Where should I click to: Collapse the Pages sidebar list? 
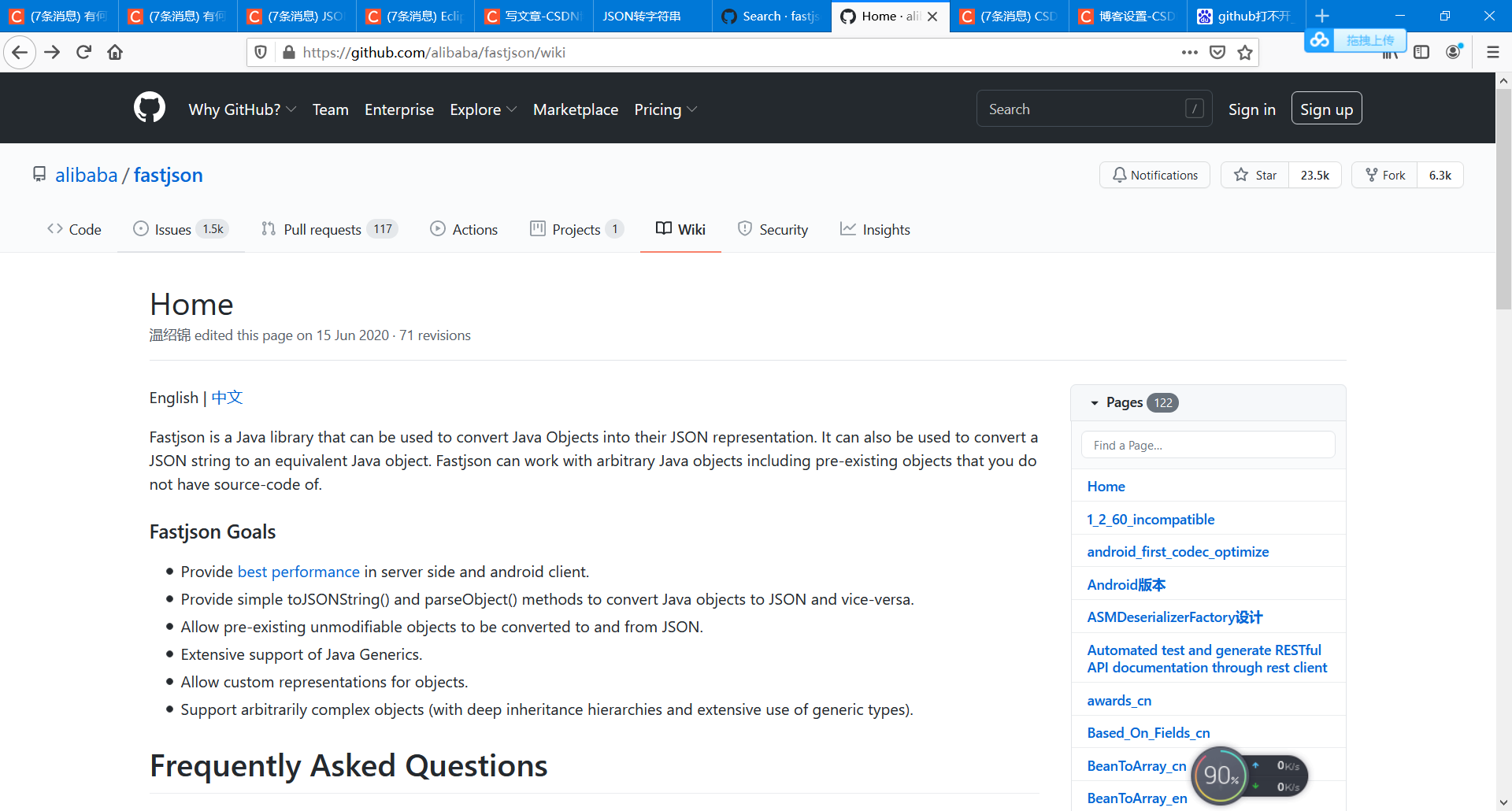1095,402
